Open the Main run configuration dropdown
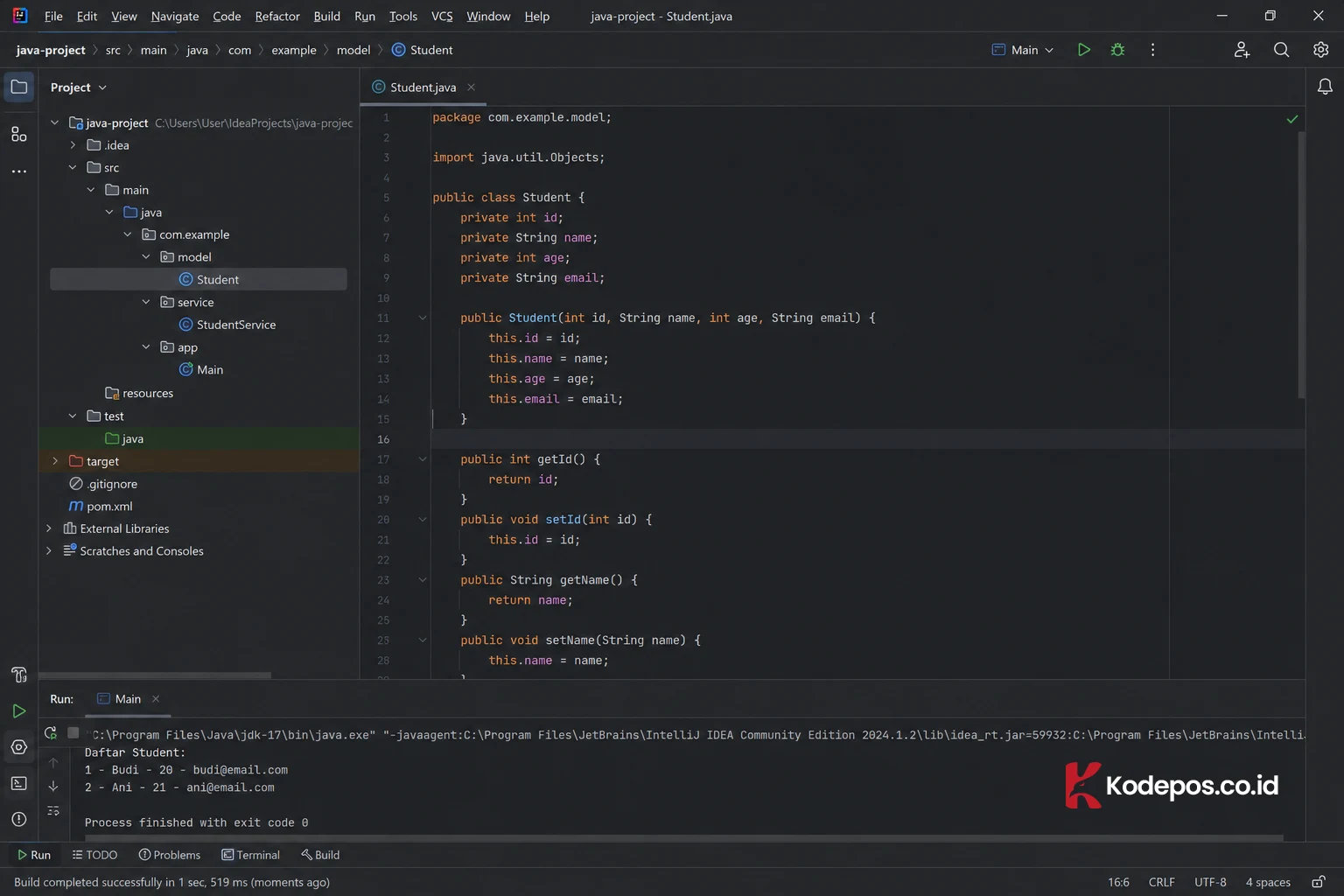Screen dimensions: 1344x896 coord(1022,50)
